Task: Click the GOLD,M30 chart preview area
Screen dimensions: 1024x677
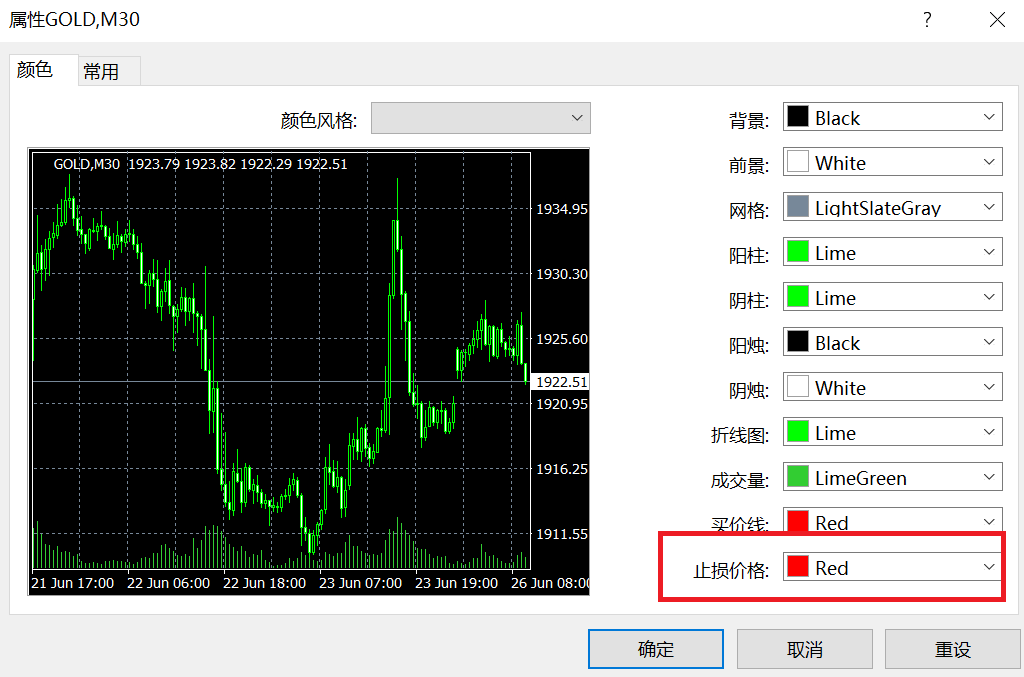Action: pyautogui.click(x=300, y=370)
